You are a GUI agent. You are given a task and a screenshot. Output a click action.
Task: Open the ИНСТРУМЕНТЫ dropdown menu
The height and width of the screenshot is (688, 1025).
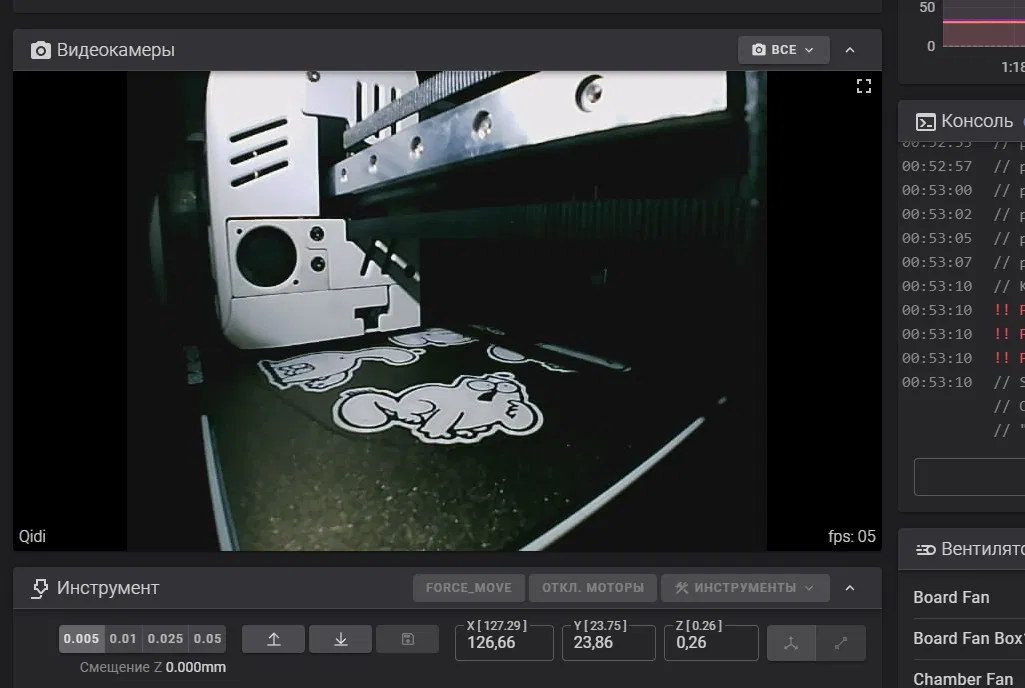pyautogui.click(x=745, y=587)
